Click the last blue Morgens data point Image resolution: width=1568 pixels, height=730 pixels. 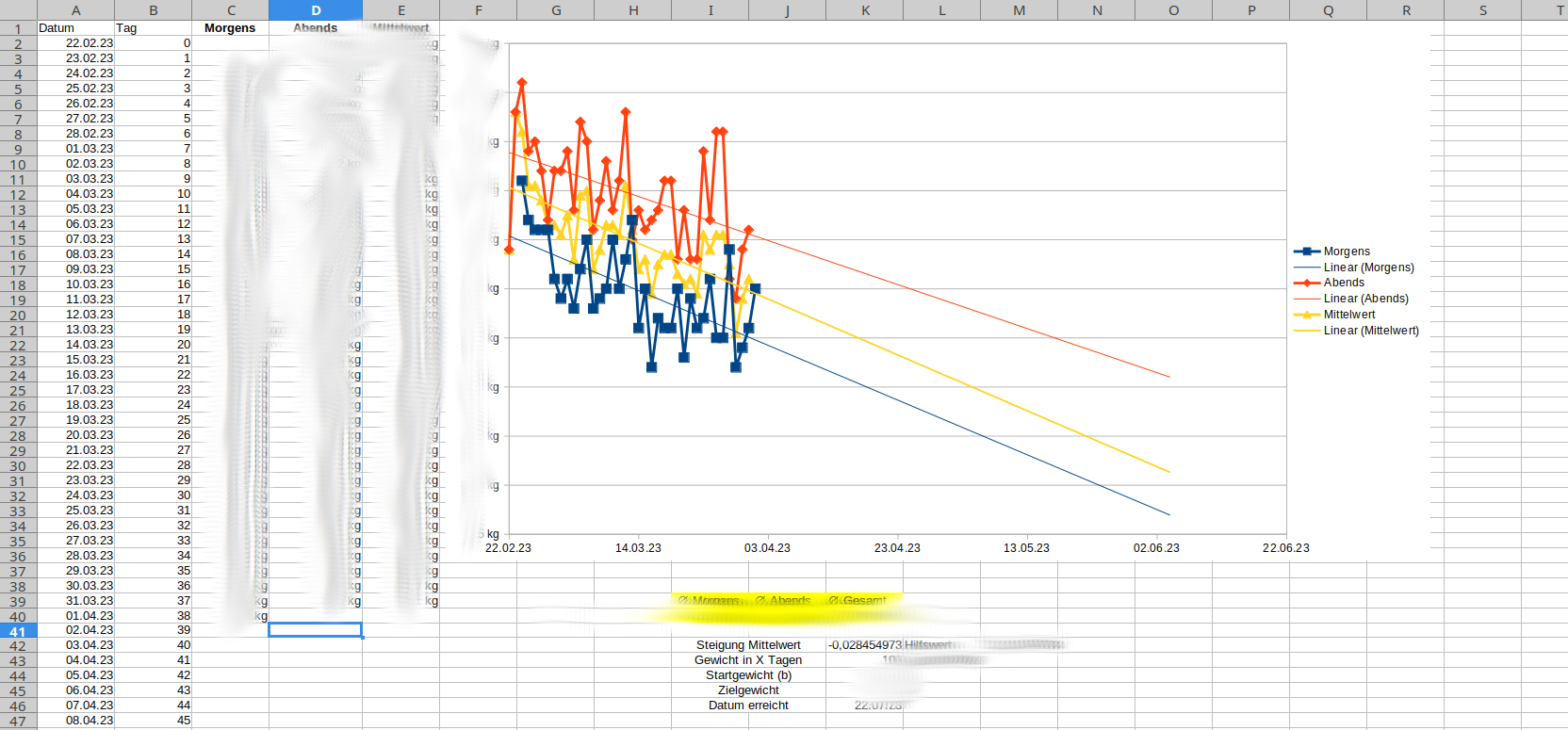755,289
